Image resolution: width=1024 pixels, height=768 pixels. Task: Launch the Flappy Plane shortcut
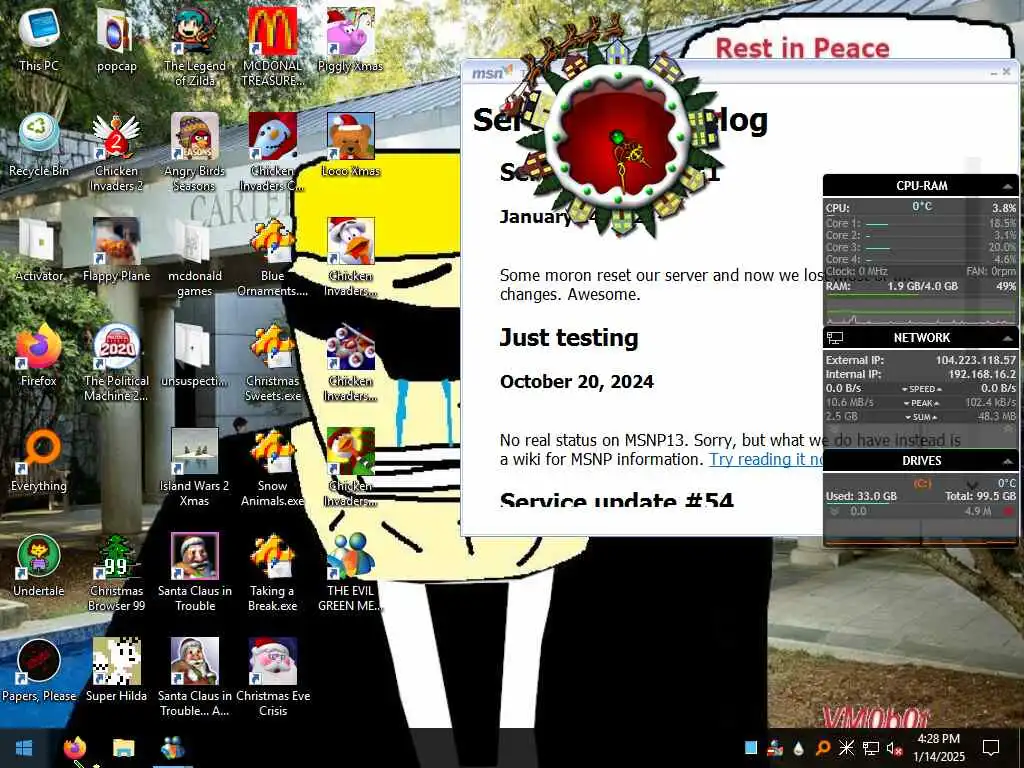tap(116, 249)
